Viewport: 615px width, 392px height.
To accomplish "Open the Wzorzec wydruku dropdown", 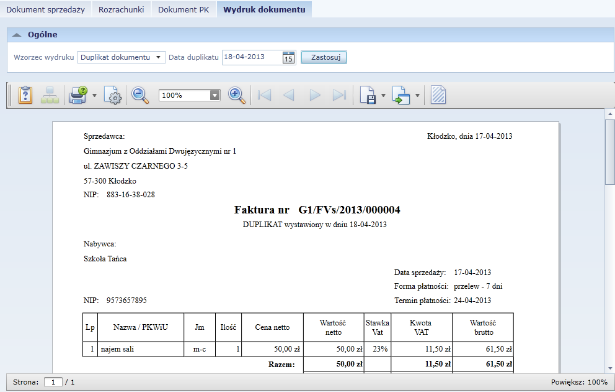I will (x=121, y=57).
